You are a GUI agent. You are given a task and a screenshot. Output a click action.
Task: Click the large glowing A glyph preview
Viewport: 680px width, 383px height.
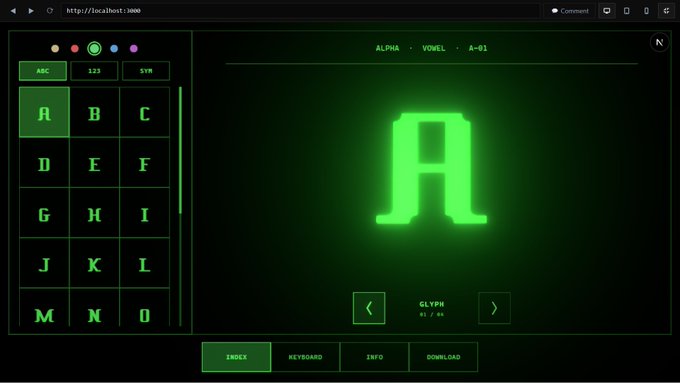pyautogui.click(x=432, y=168)
